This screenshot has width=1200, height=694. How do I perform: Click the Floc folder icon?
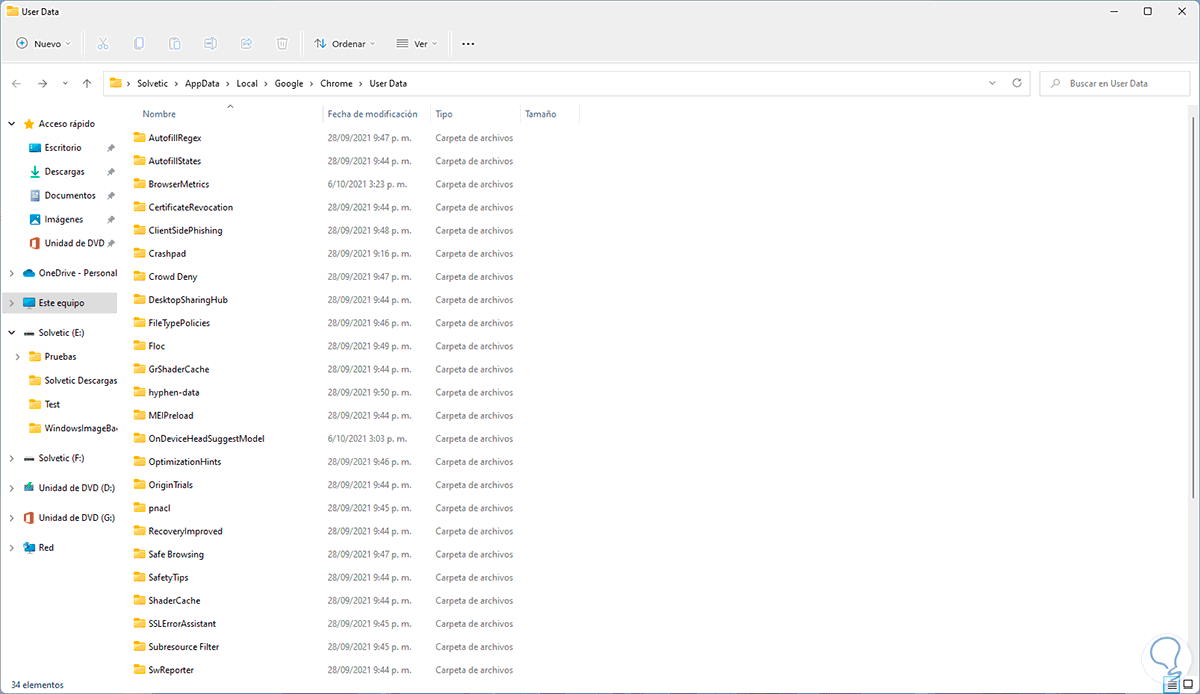click(x=139, y=346)
